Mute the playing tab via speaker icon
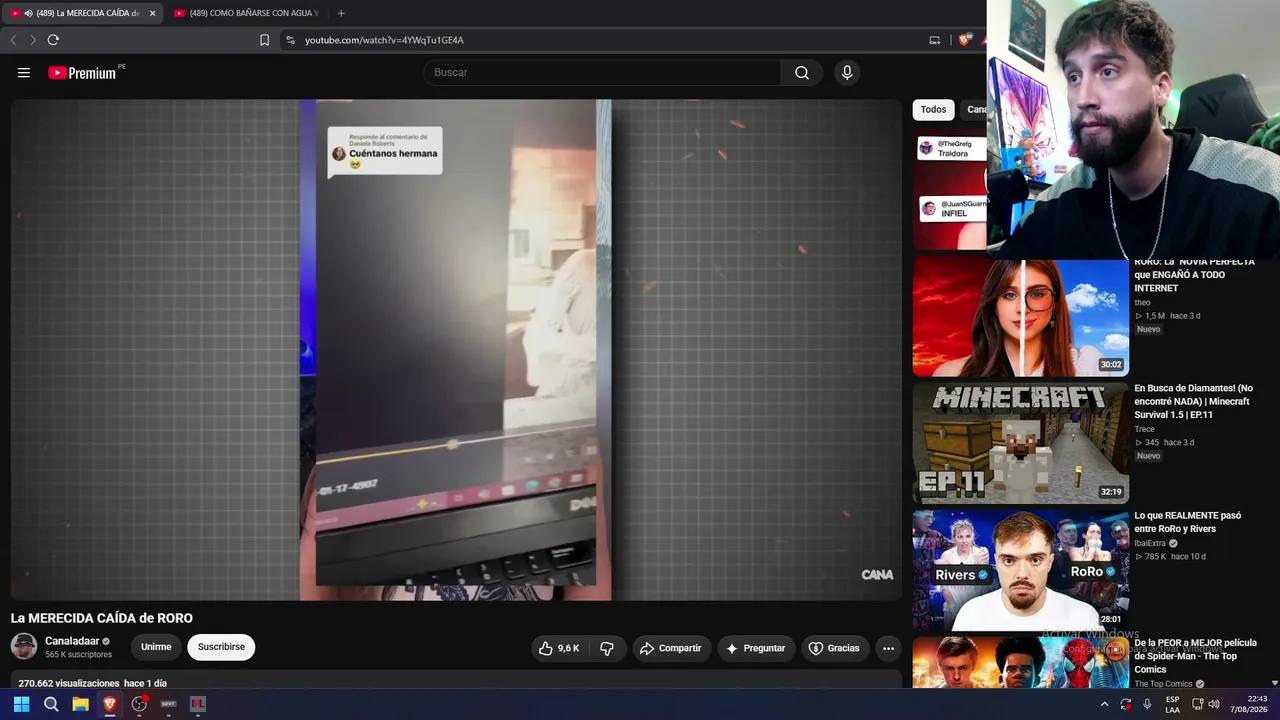 click(26, 13)
